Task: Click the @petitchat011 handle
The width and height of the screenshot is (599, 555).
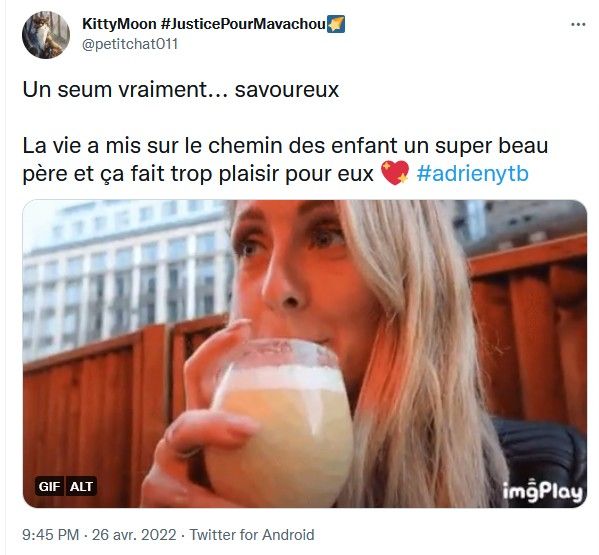Action: point(130,44)
